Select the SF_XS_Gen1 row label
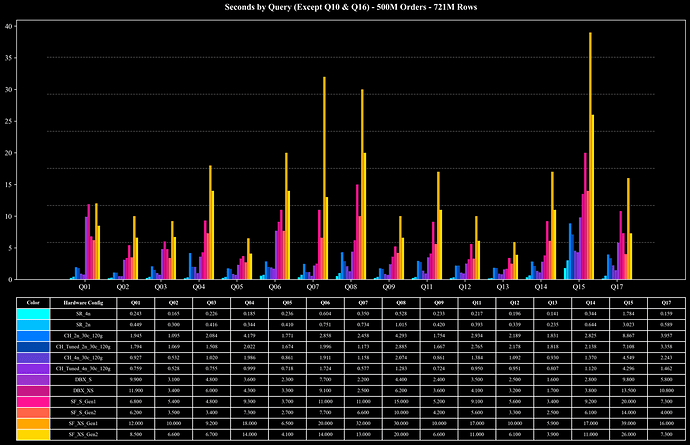Viewport: 690px width, 445px height. tap(82, 422)
